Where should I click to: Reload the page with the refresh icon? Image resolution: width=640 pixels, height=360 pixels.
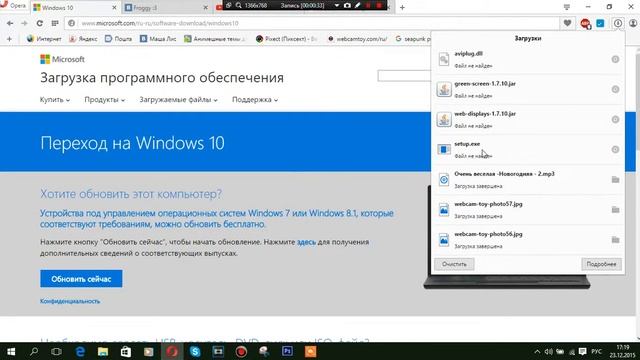[x=40, y=23]
